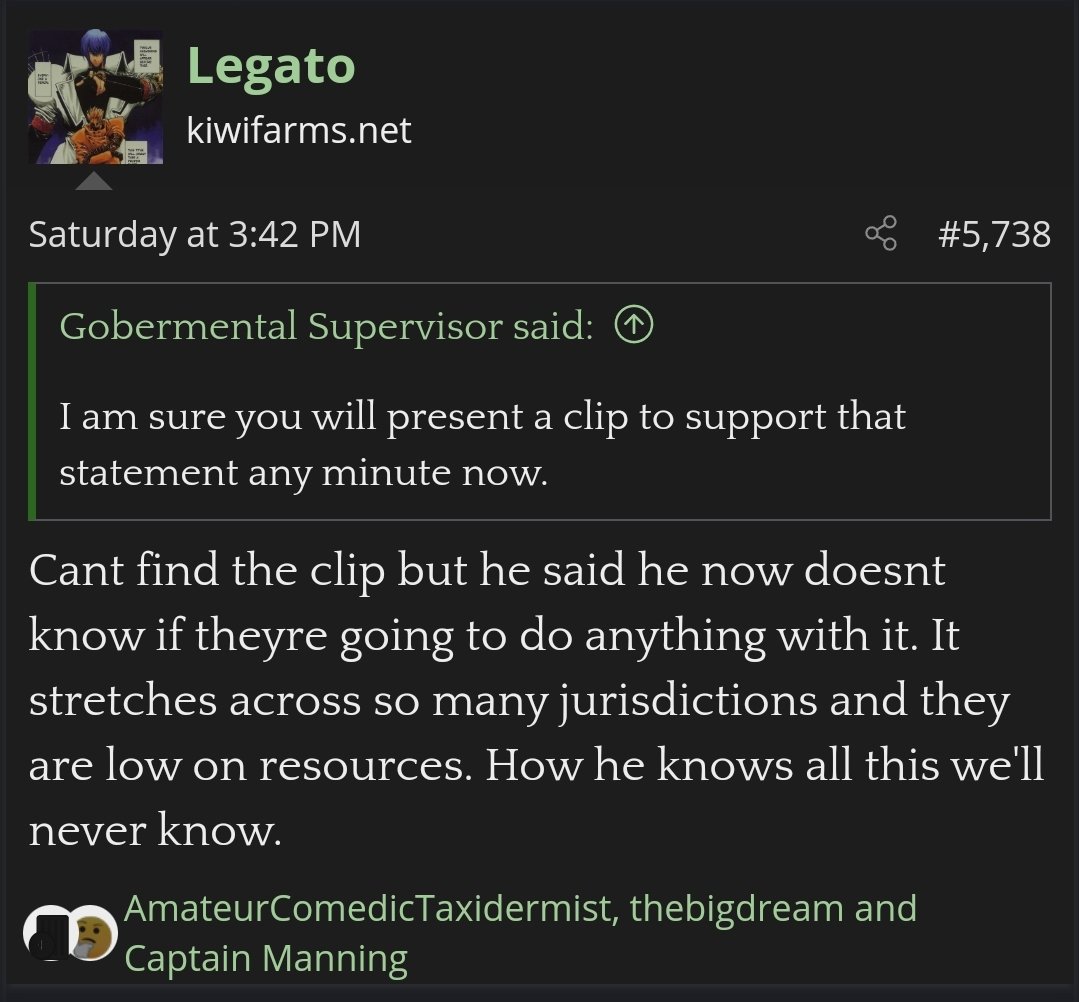Open the Legato username profile link
Image resolution: width=1079 pixels, height=1002 pixels.
271,66
